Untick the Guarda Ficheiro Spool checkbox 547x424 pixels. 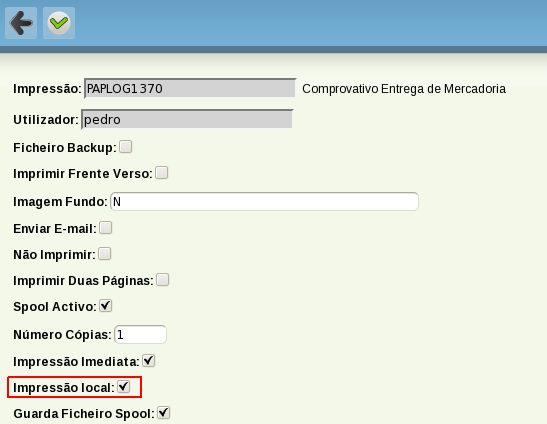point(164,413)
